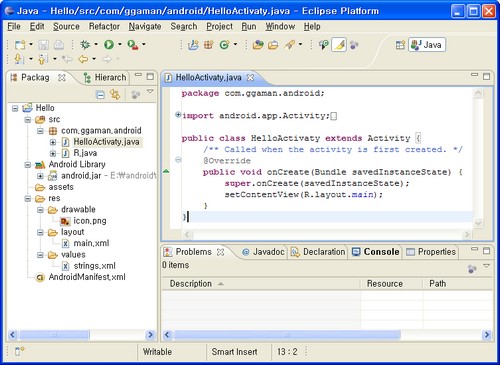Expand the R.java tree node
Viewport: 500px width, 365px height.
(53, 154)
